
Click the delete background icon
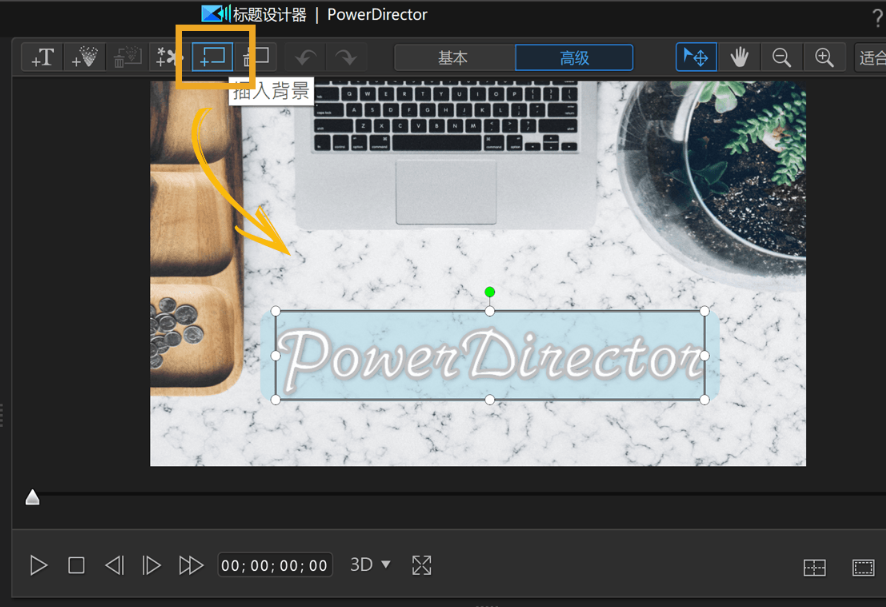click(x=255, y=57)
